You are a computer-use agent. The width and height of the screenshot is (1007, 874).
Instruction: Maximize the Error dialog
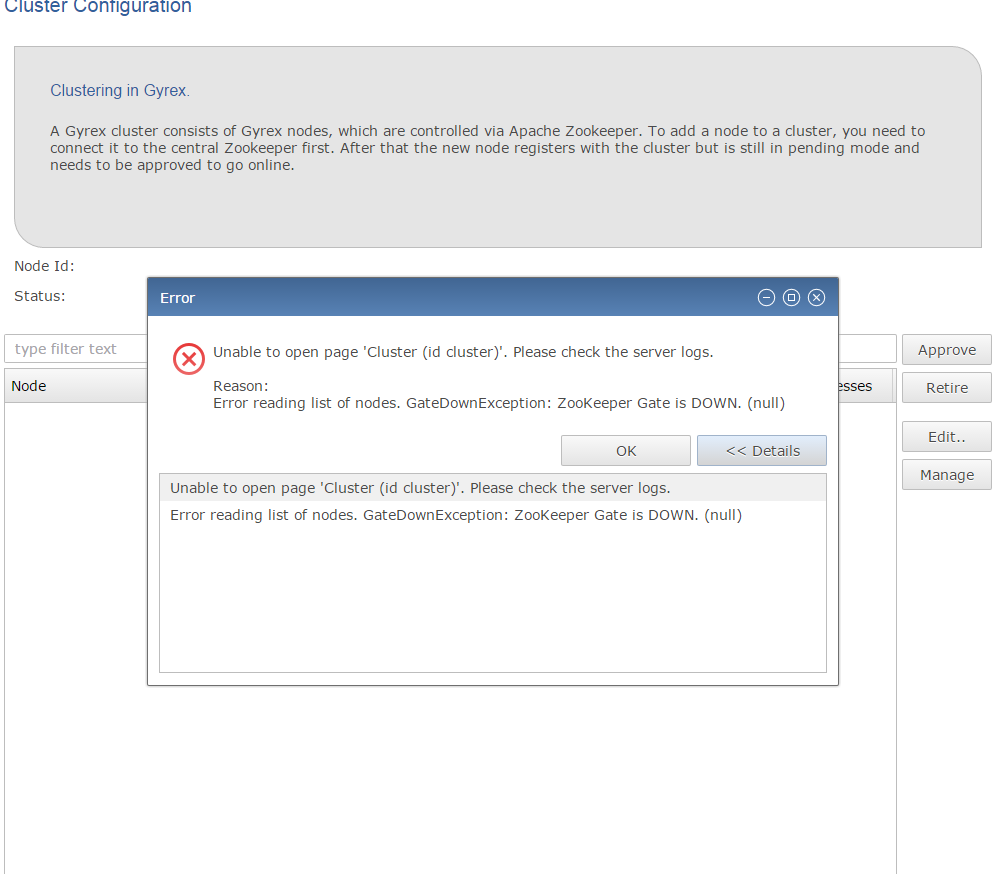[791, 297]
